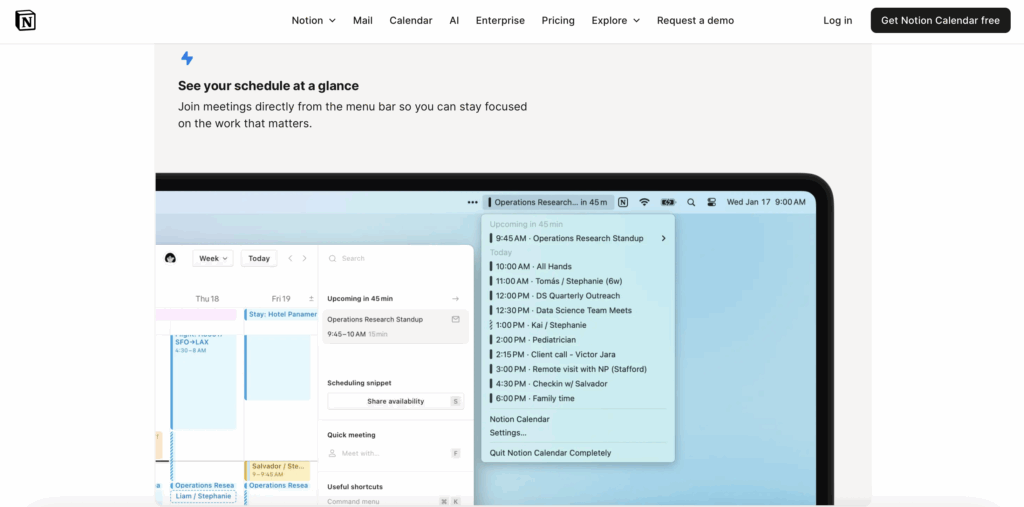Open the Salvador / Ste... yellow event

(x=277, y=470)
